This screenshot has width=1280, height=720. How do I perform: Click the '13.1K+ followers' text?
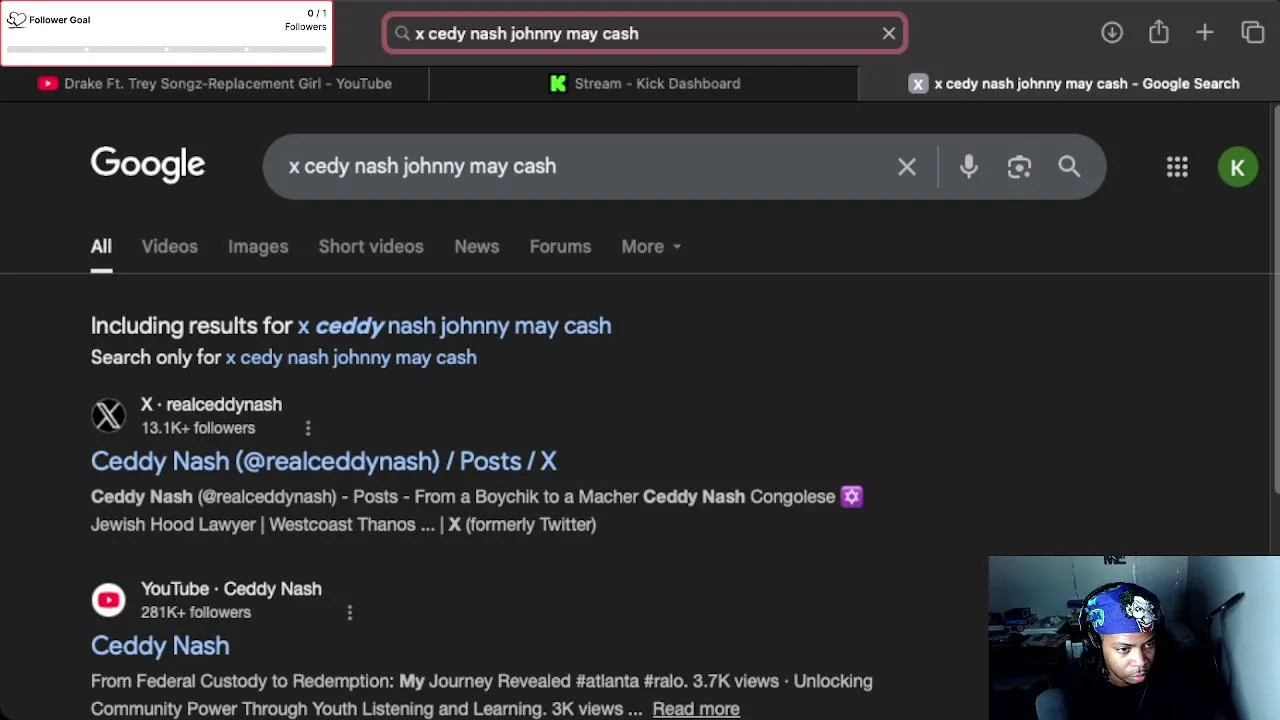pos(198,428)
